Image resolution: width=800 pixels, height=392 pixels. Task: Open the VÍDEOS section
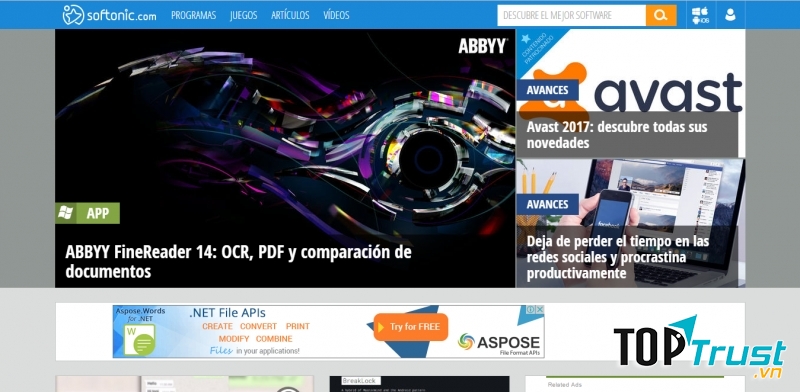pyautogui.click(x=336, y=15)
